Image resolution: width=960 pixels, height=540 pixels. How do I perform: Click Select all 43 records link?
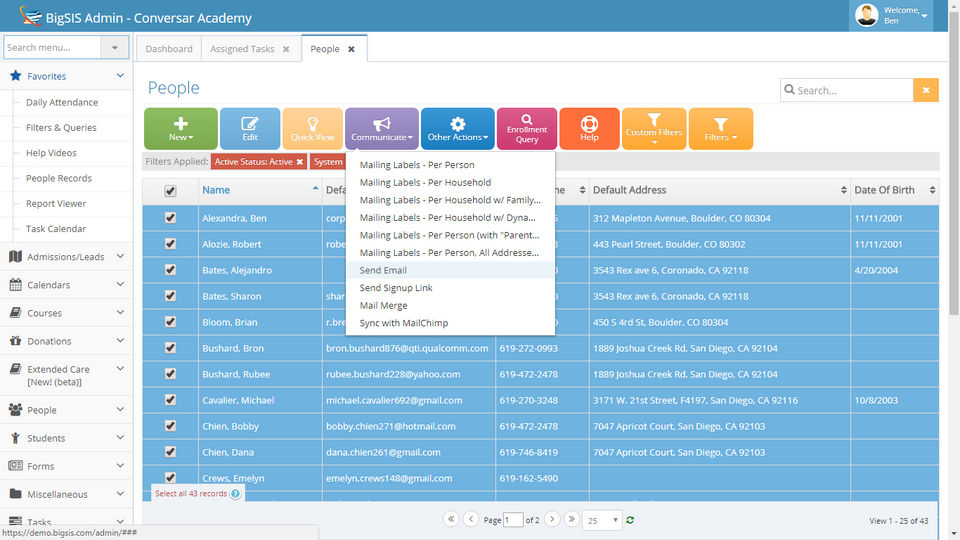(191, 493)
